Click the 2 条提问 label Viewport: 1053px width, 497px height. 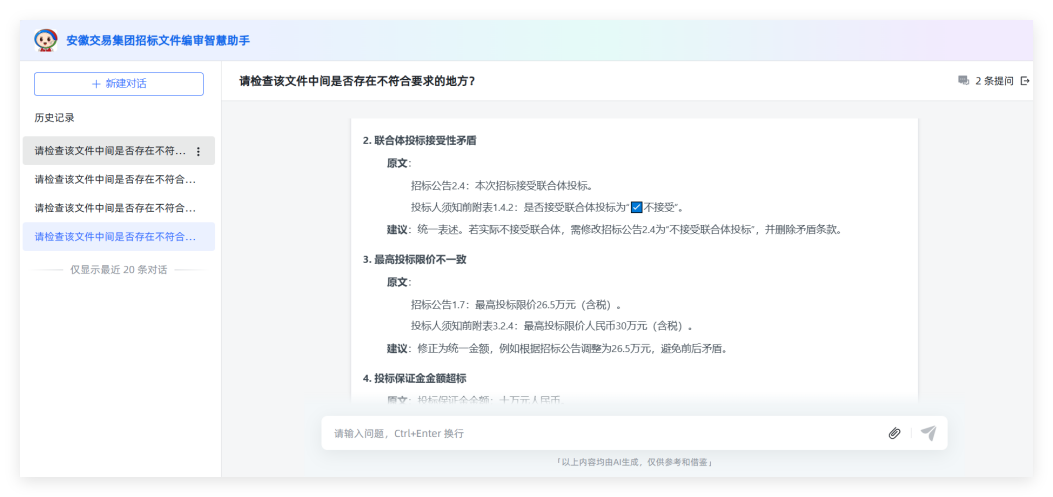994,81
